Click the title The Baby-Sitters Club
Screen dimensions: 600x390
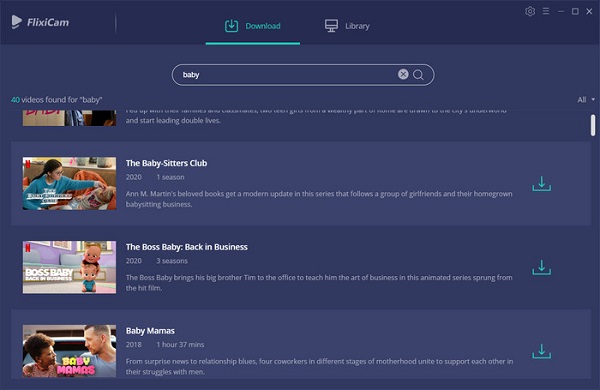tap(166, 163)
